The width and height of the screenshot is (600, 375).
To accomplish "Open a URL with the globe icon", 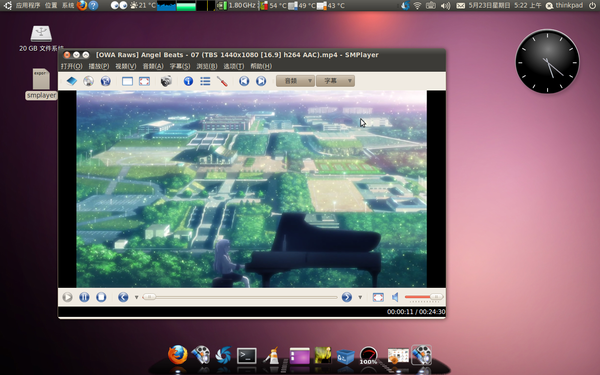I will point(106,81).
